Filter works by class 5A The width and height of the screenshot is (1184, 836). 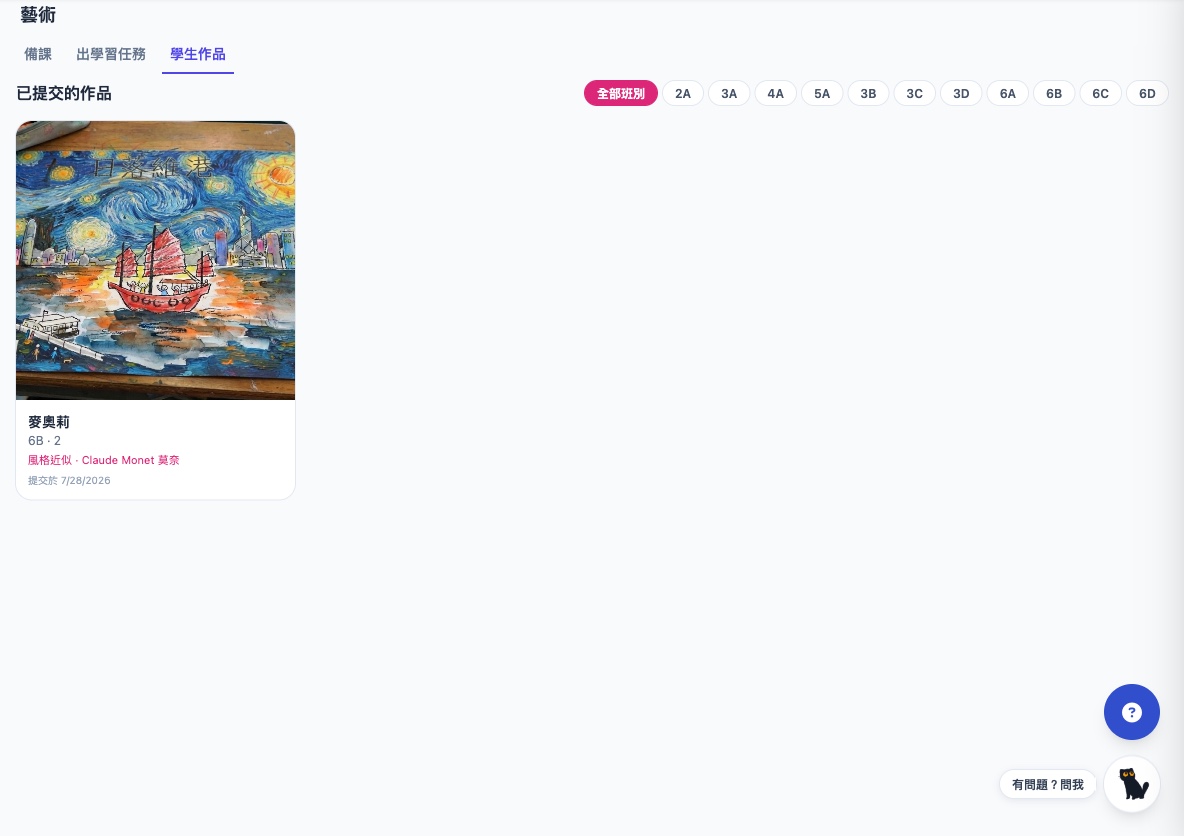[x=822, y=94]
